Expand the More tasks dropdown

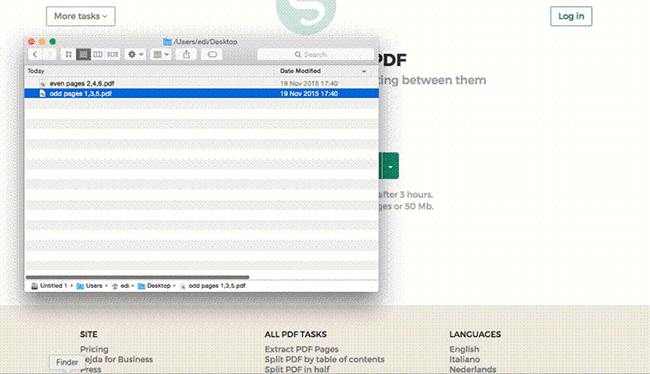tap(81, 16)
